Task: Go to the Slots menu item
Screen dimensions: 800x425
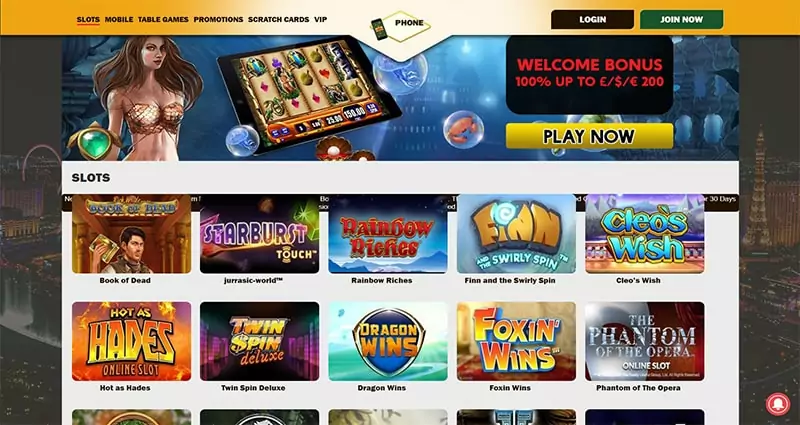Action: (x=88, y=19)
